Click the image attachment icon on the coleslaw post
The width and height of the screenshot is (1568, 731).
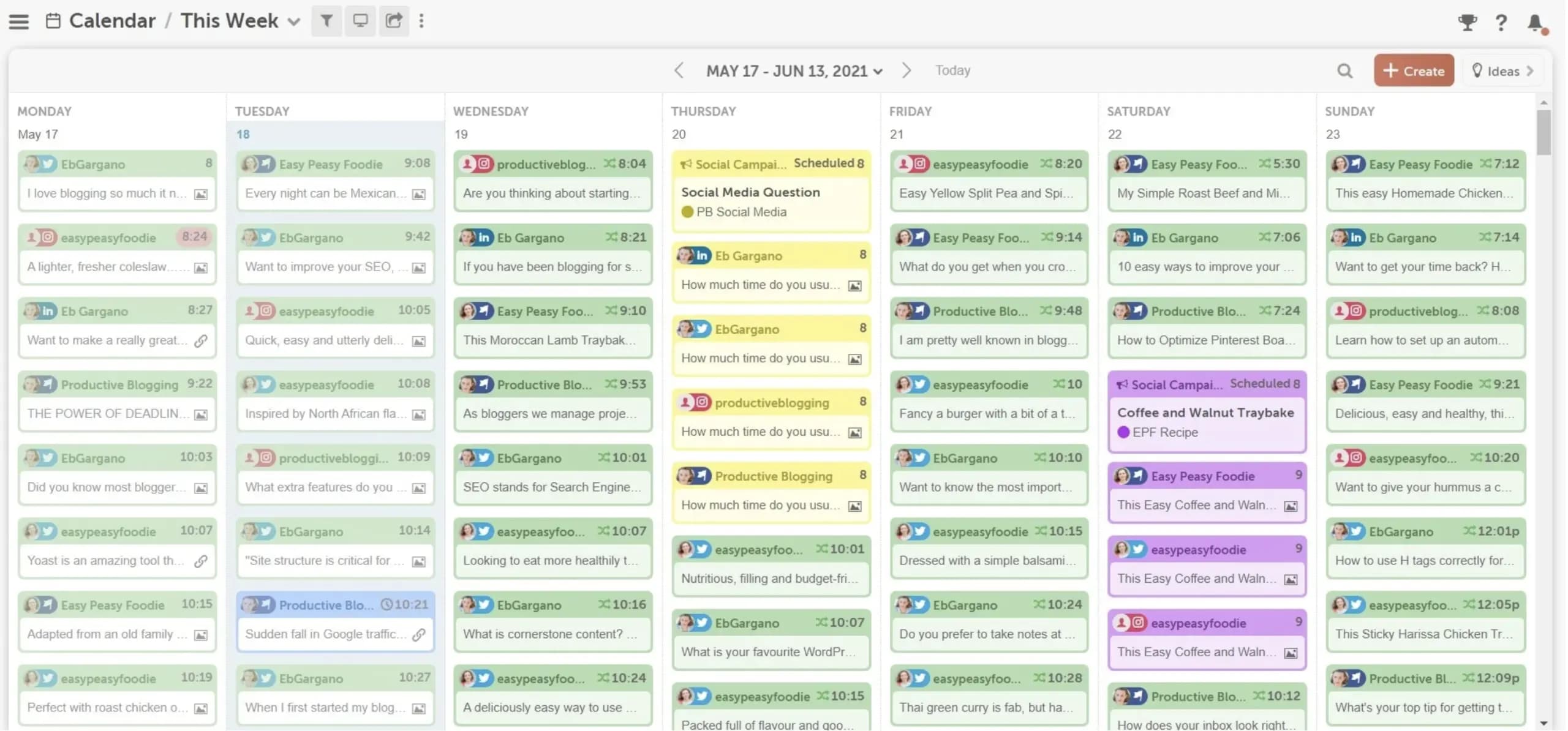pos(200,268)
